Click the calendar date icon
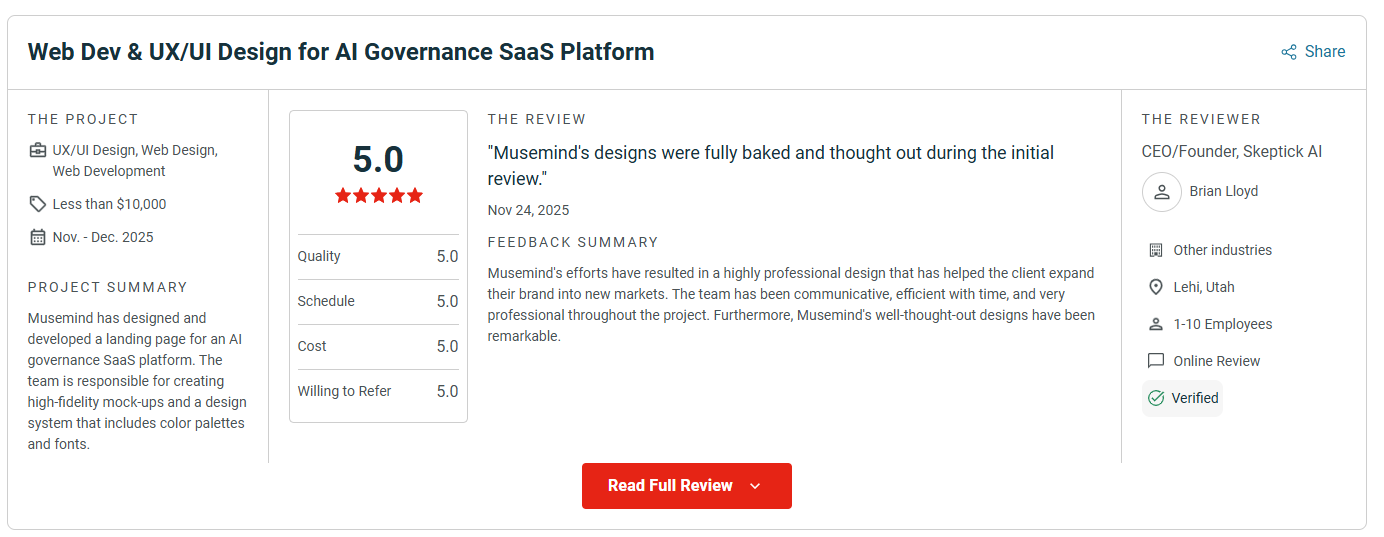Viewport: 1384px width, 537px height. point(37,237)
